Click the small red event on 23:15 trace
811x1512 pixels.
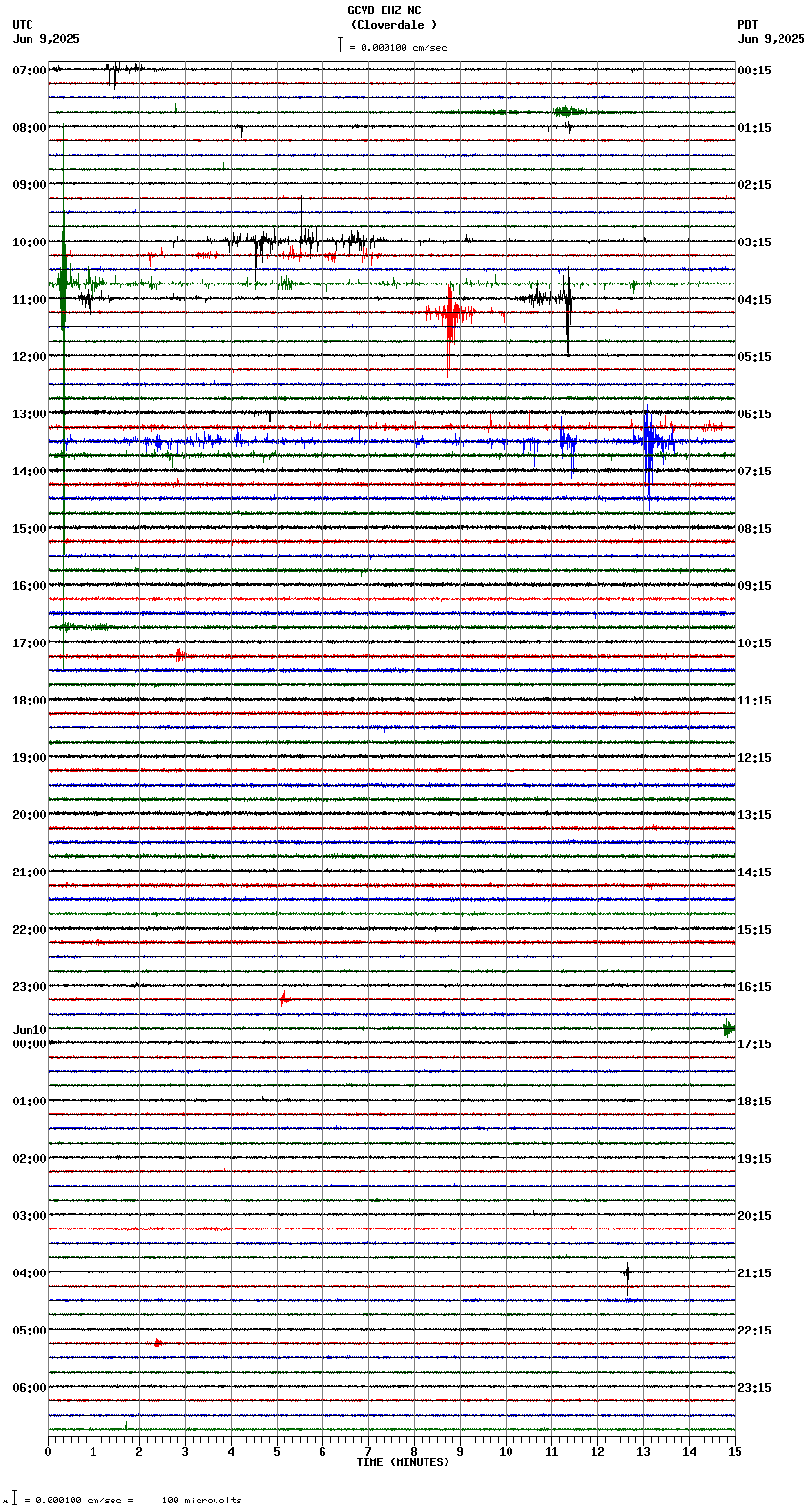[284, 999]
